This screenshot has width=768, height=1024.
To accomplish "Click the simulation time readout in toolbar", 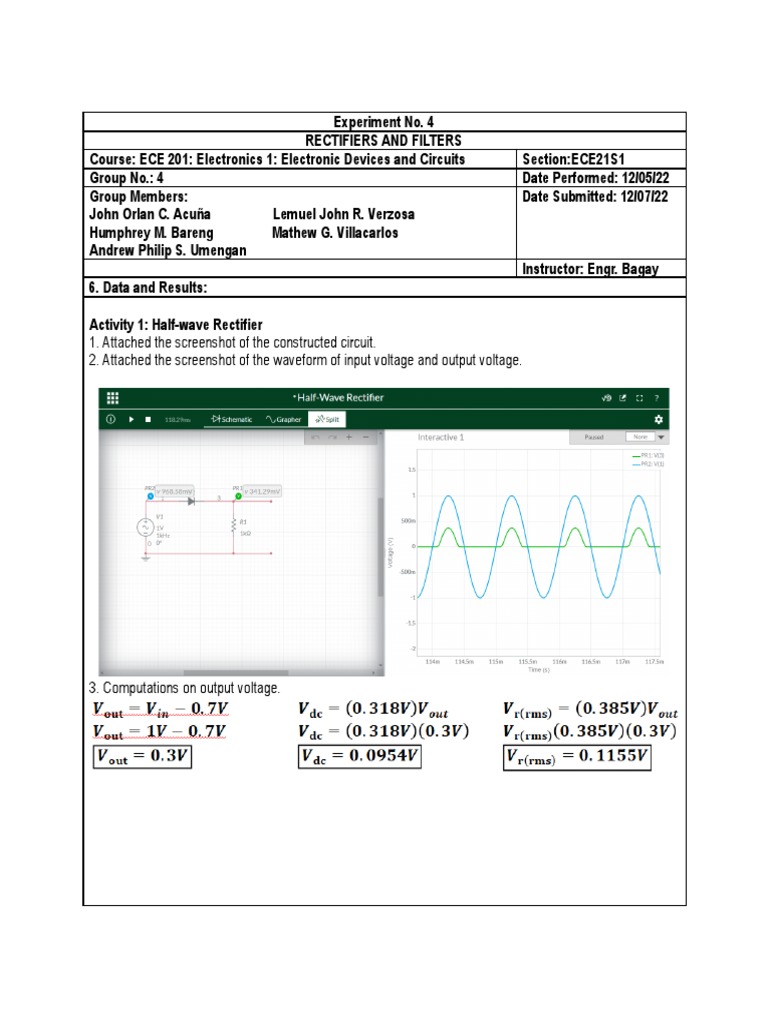I will coord(178,419).
